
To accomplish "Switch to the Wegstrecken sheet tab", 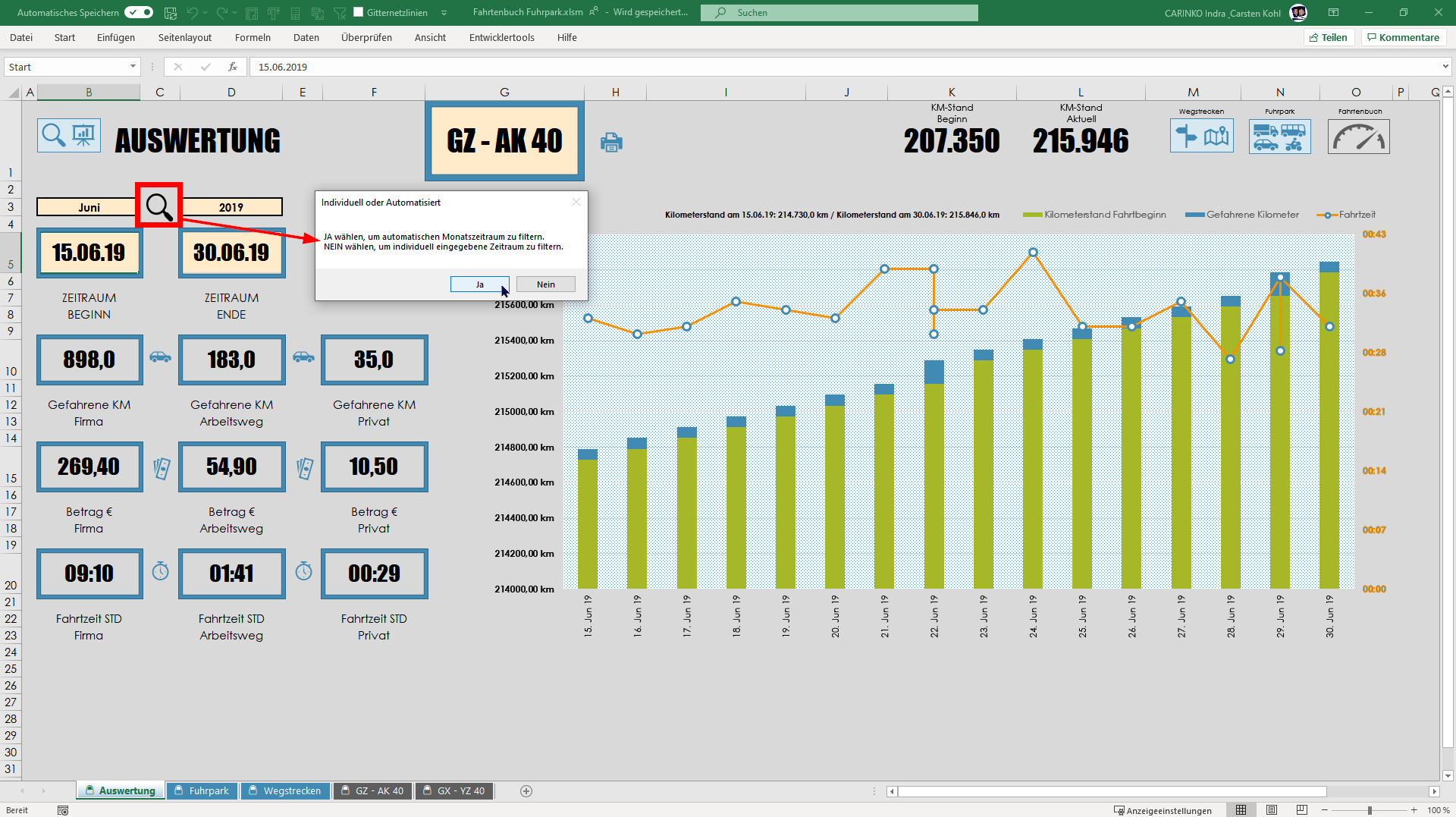I will point(285,790).
